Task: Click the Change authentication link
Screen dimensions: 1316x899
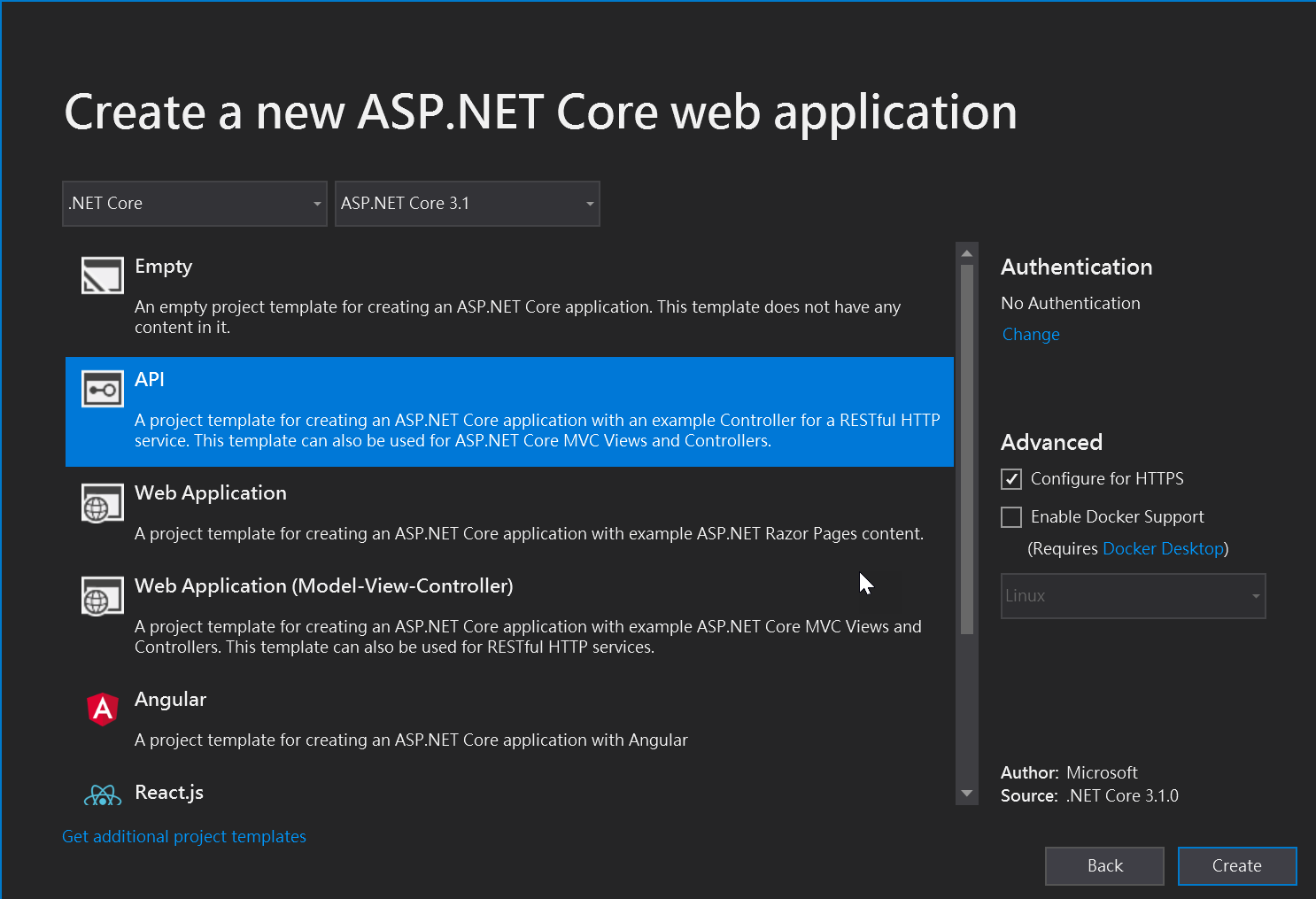Action: 1030,334
